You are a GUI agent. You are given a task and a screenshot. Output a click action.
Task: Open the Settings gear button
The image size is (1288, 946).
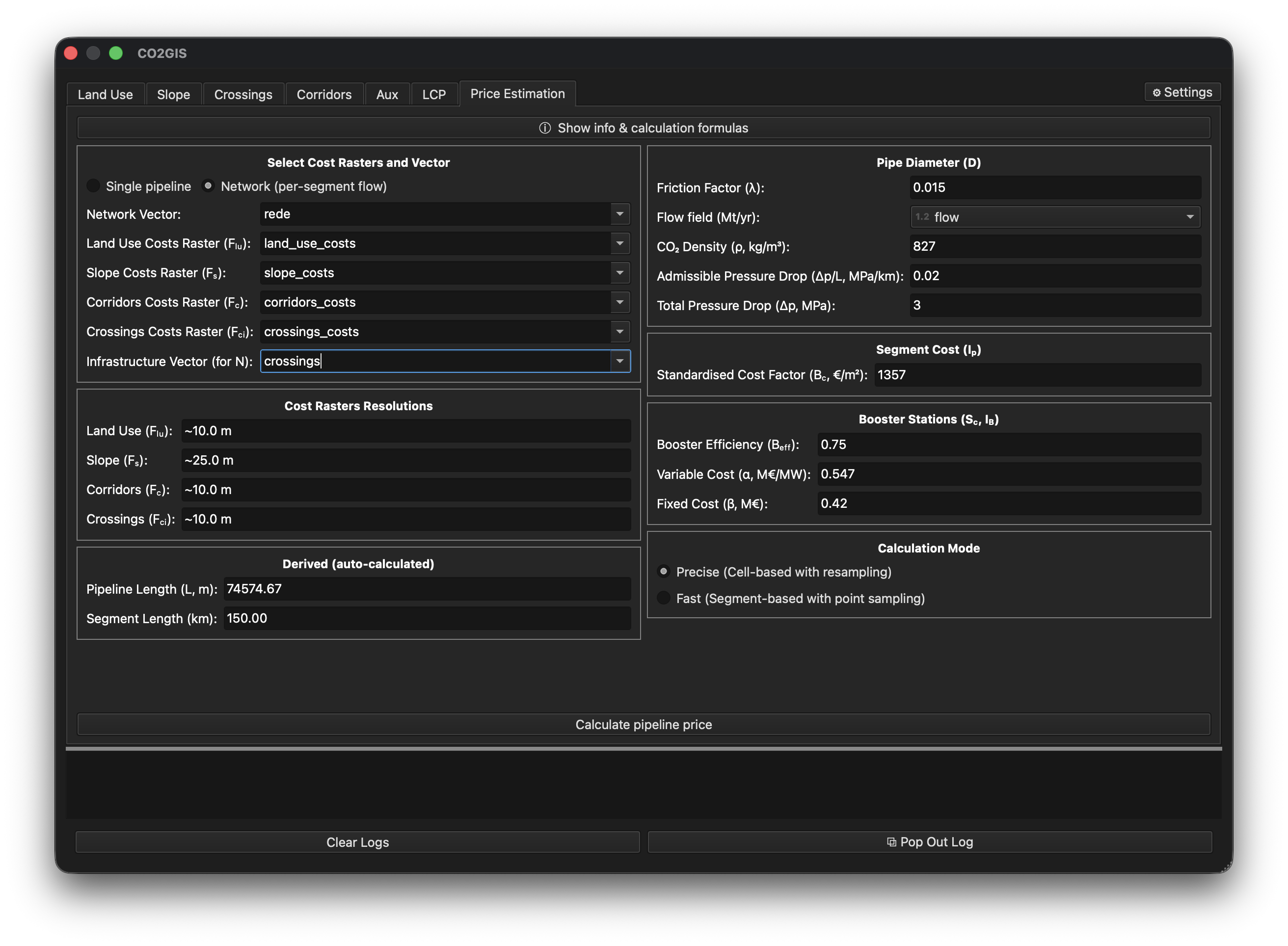coord(1181,92)
